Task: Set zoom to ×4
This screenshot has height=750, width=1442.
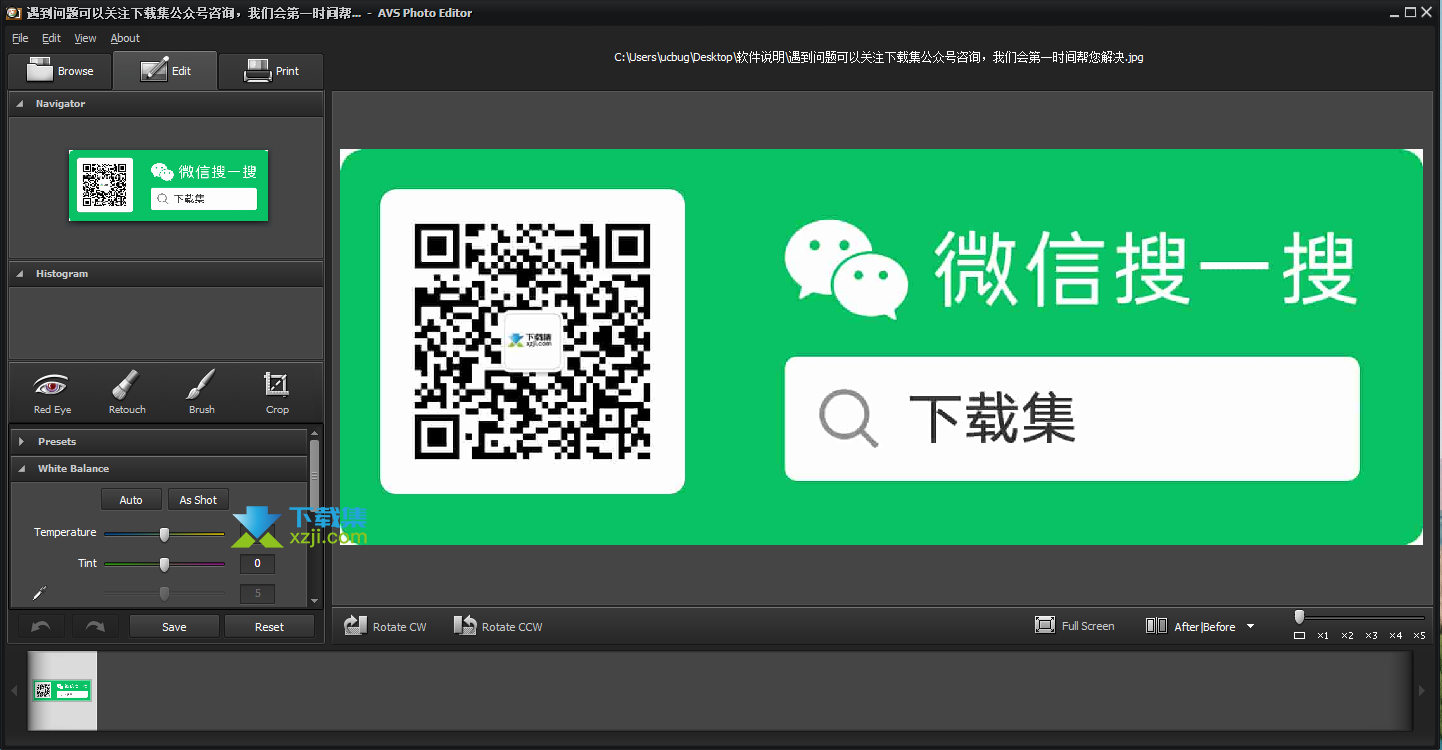Action: pyautogui.click(x=1395, y=635)
